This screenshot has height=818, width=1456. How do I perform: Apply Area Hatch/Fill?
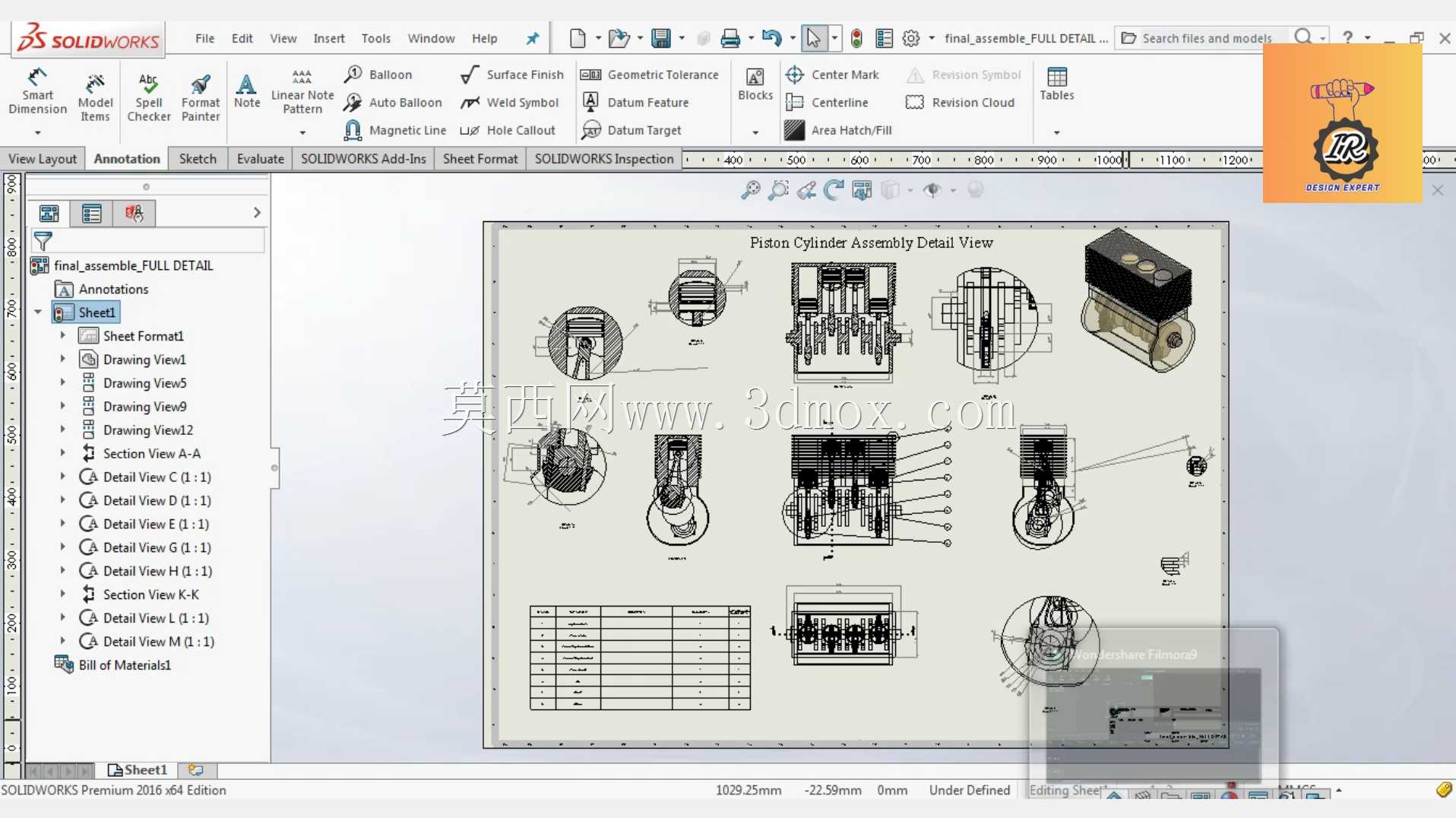pos(838,131)
